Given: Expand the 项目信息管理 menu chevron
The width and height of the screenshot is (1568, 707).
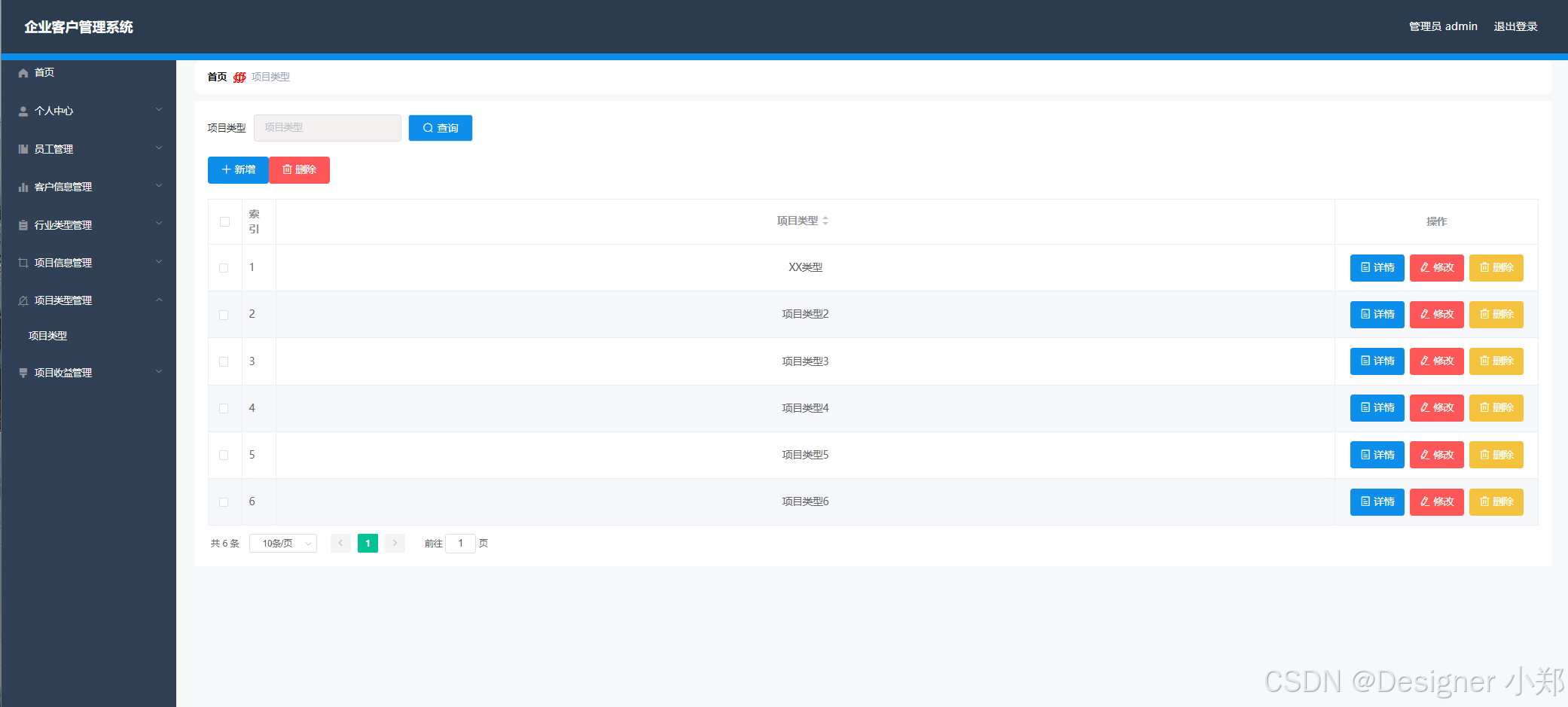Looking at the screenshot, I should (159, 262).
